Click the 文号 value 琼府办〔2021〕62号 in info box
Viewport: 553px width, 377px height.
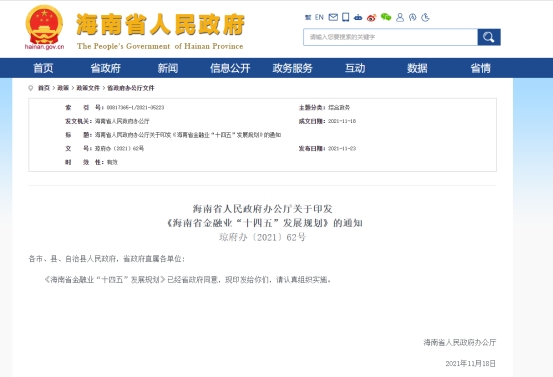tap(119, 148)
